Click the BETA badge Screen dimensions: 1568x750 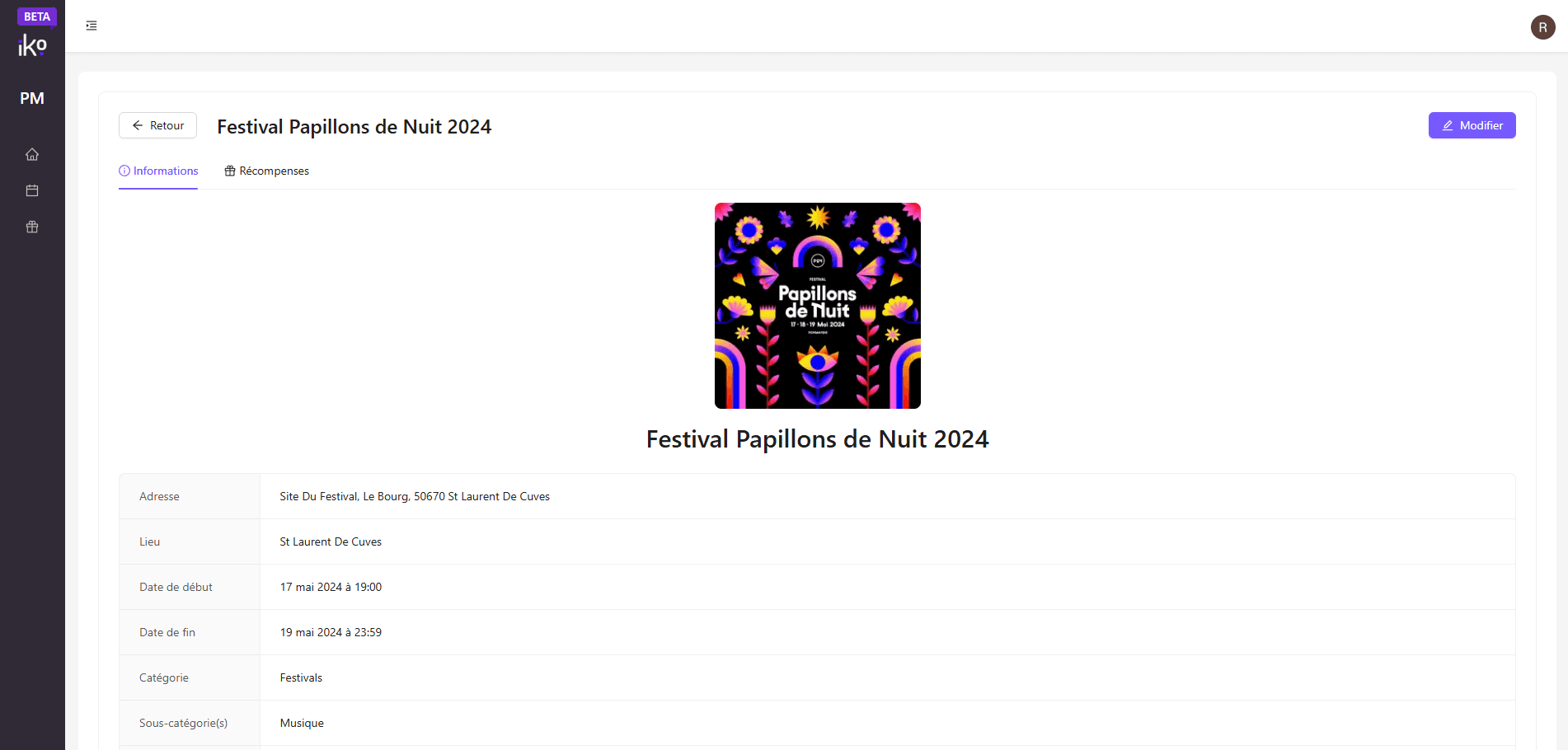click(x=36, y=16)
